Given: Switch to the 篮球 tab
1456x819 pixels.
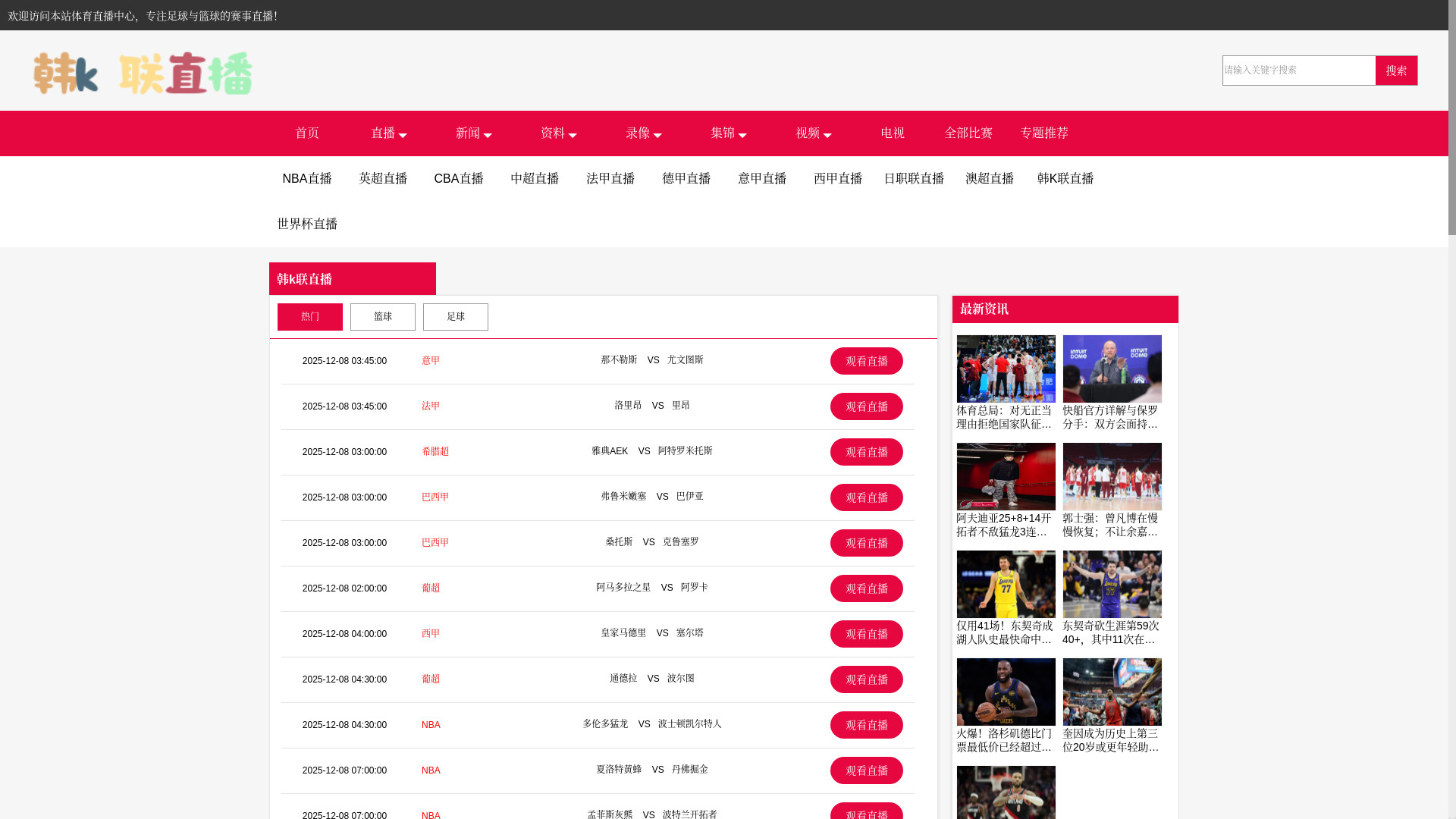Looking at the screenshot, I should point(382,317).
